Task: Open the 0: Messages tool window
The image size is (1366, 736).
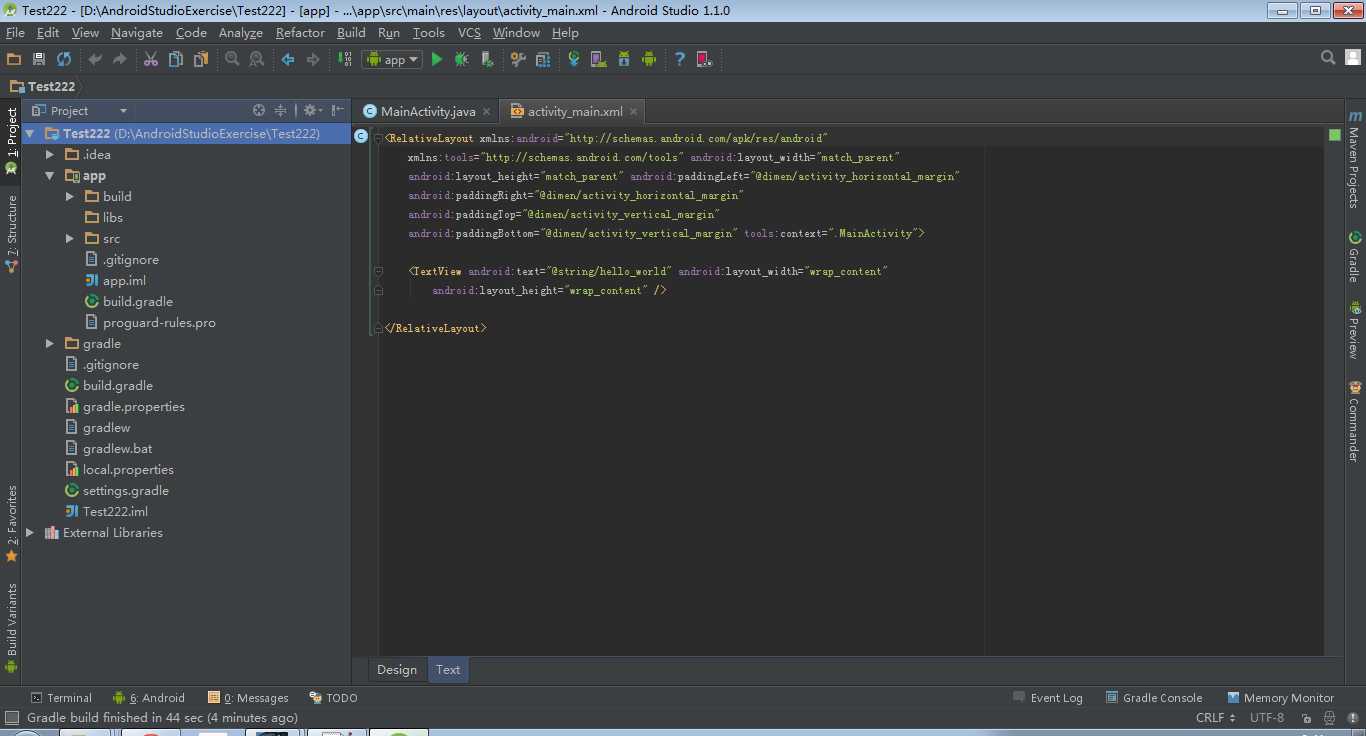Action: (x=248, y=697)
